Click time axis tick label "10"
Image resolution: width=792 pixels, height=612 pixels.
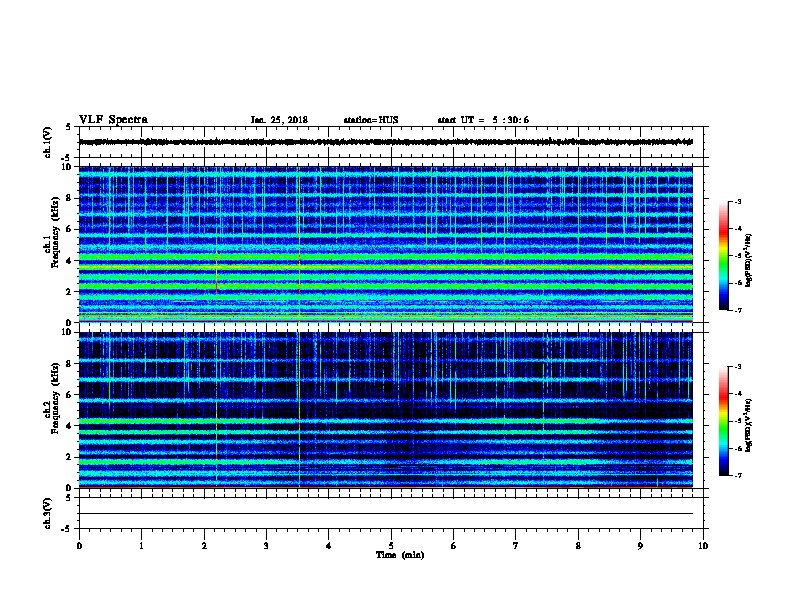pyautogui.click(x=703, y=546)
